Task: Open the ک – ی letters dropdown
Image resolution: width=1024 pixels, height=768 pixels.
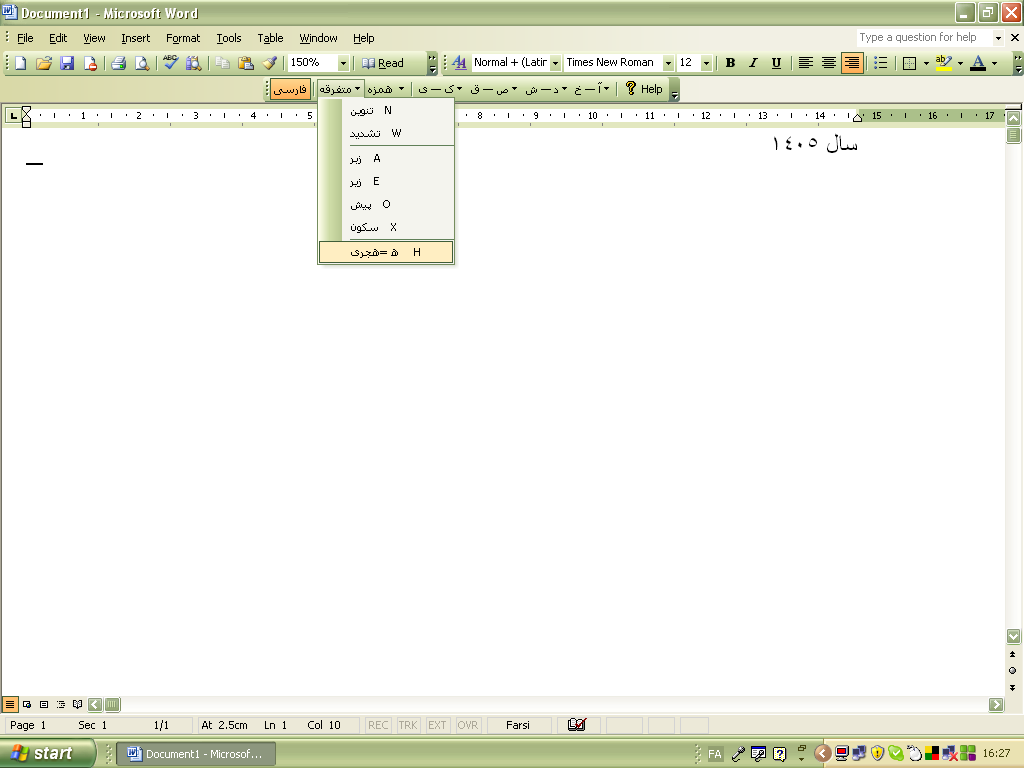Action: tap(440, 89)
